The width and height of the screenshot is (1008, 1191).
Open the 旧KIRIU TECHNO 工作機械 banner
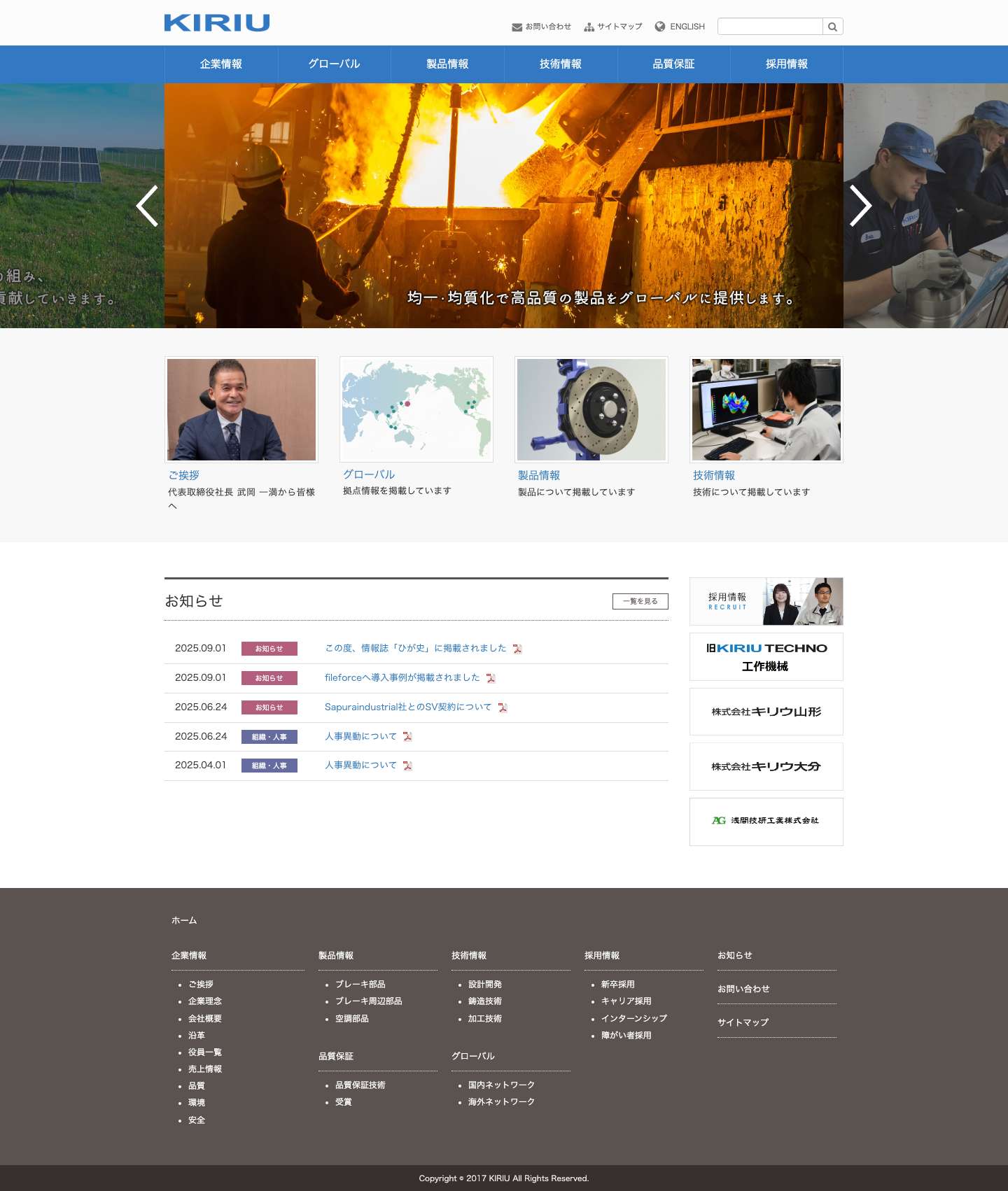(766, 657)
